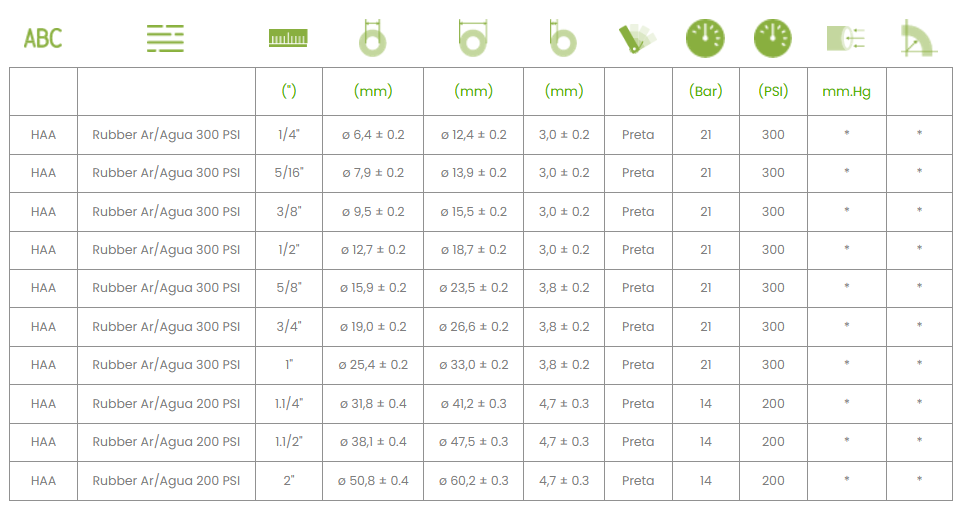Click the outer diameter hose icon
The width and height of the screenshot is (963, 524).
(473, 38)
